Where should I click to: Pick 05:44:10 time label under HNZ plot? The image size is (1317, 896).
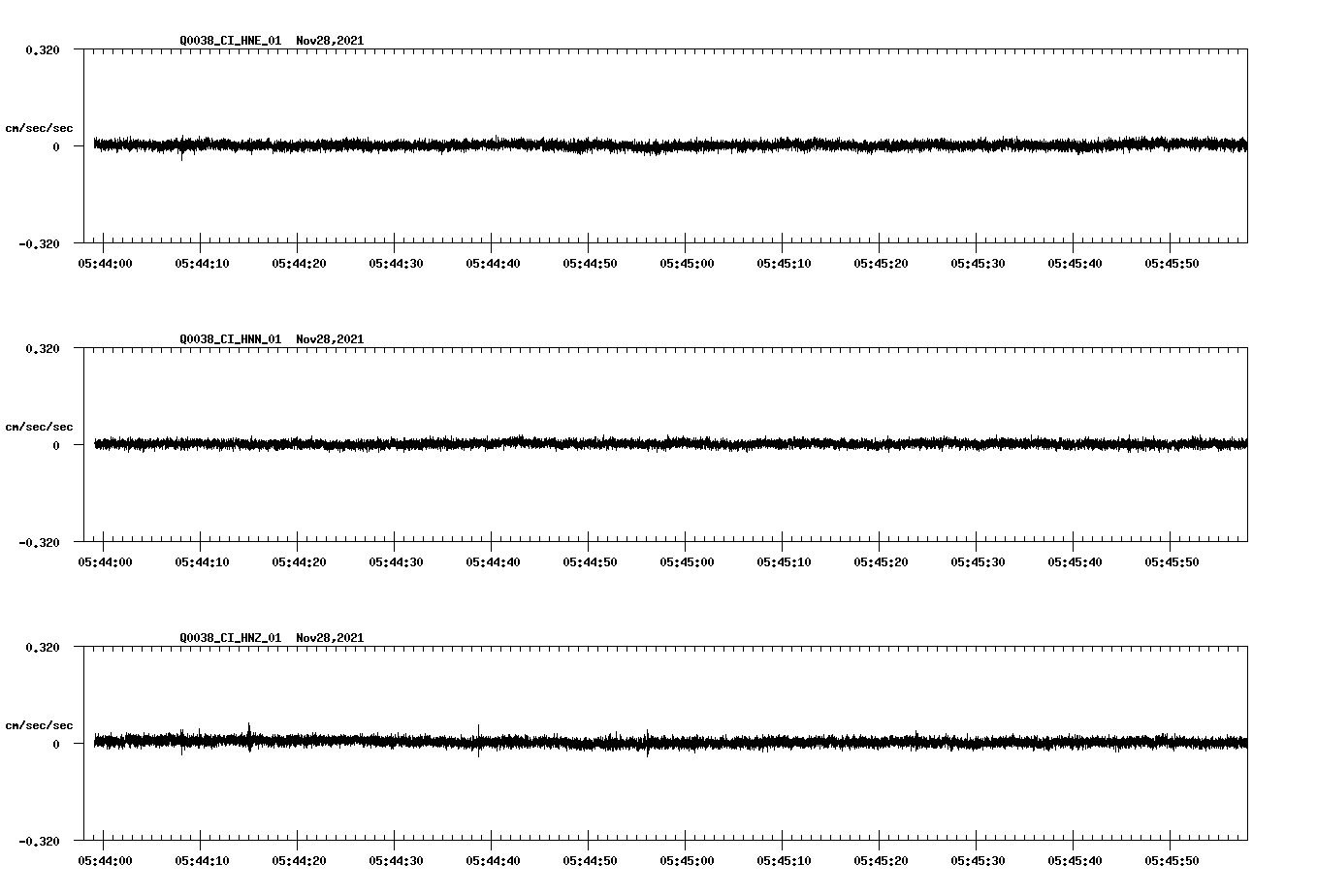[202, 861]
